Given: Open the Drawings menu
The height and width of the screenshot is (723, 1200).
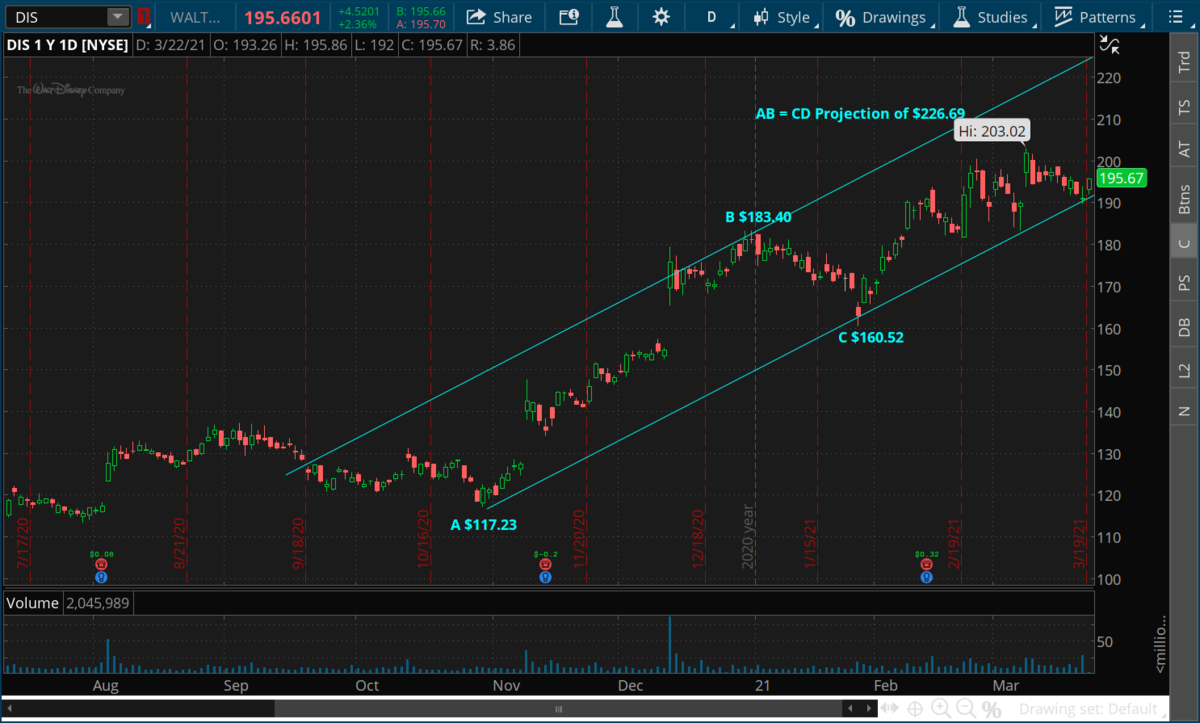Looking at the screenshot, I should pos(882,17).
